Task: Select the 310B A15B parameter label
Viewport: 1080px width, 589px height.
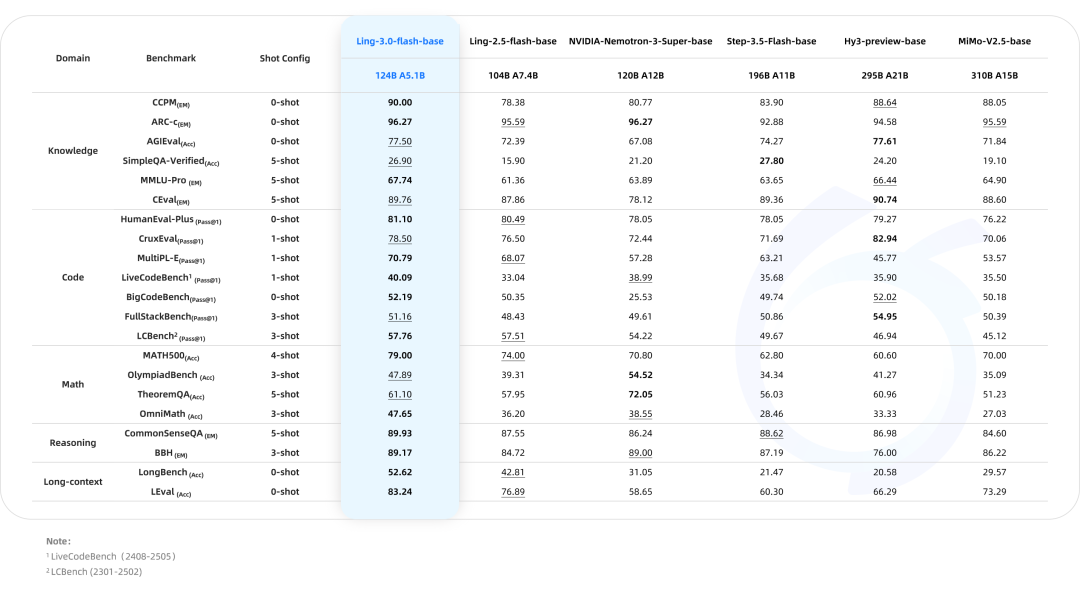Action: pos(994,76)
